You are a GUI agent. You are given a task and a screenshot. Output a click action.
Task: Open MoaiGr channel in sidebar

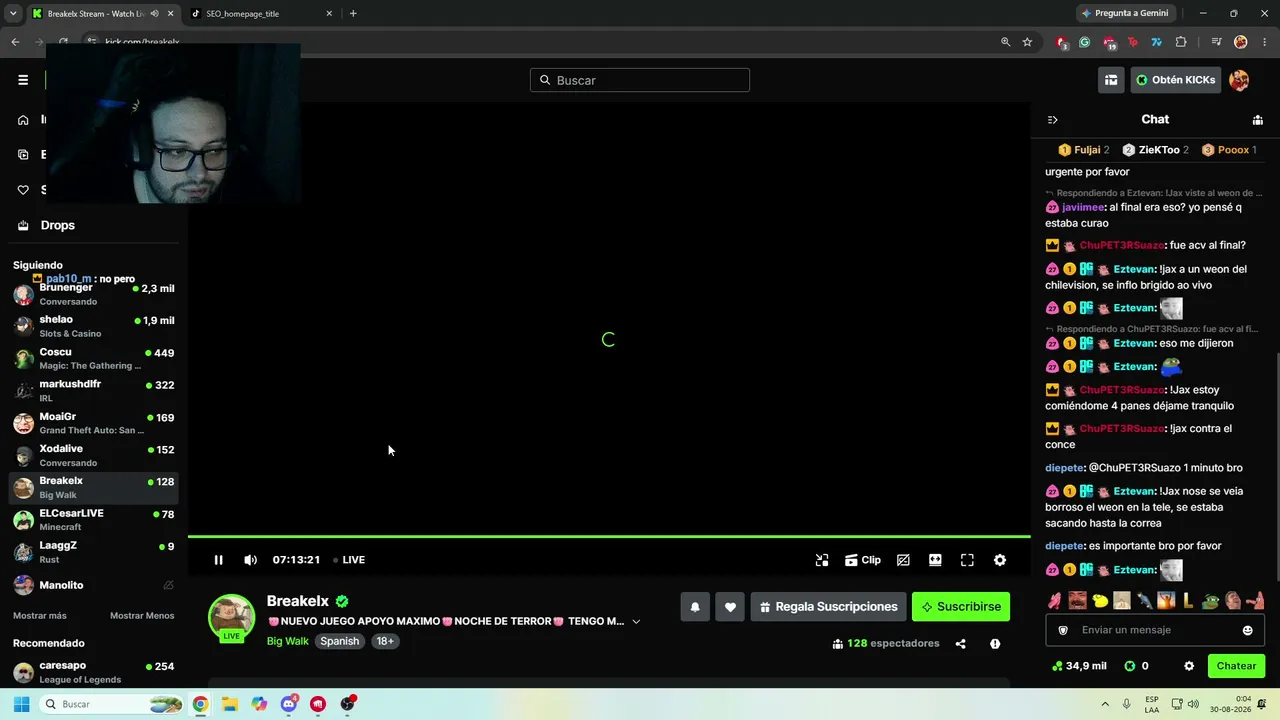point(94,423)
